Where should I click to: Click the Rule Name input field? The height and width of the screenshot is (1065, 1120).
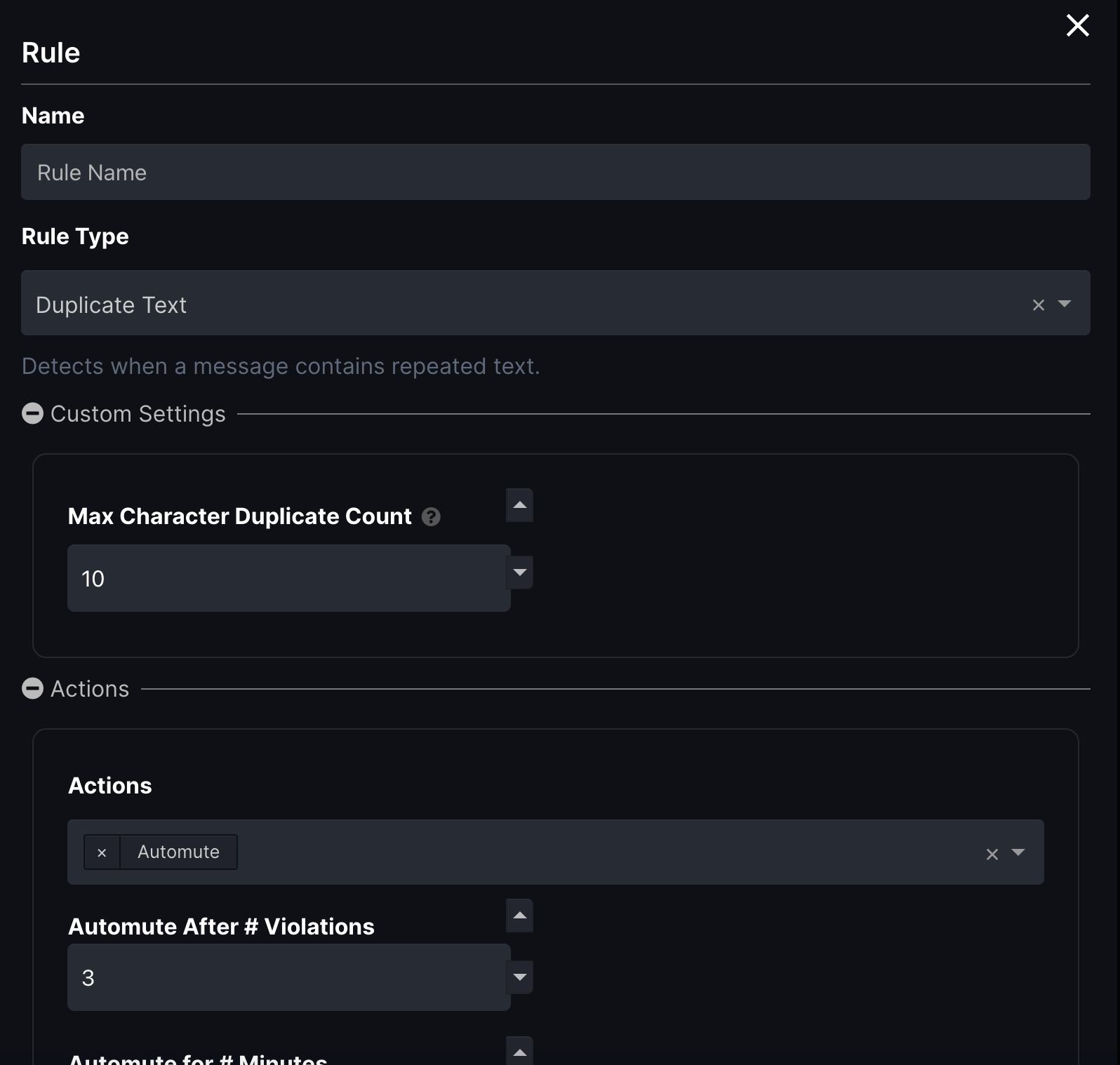click(555, 173)
